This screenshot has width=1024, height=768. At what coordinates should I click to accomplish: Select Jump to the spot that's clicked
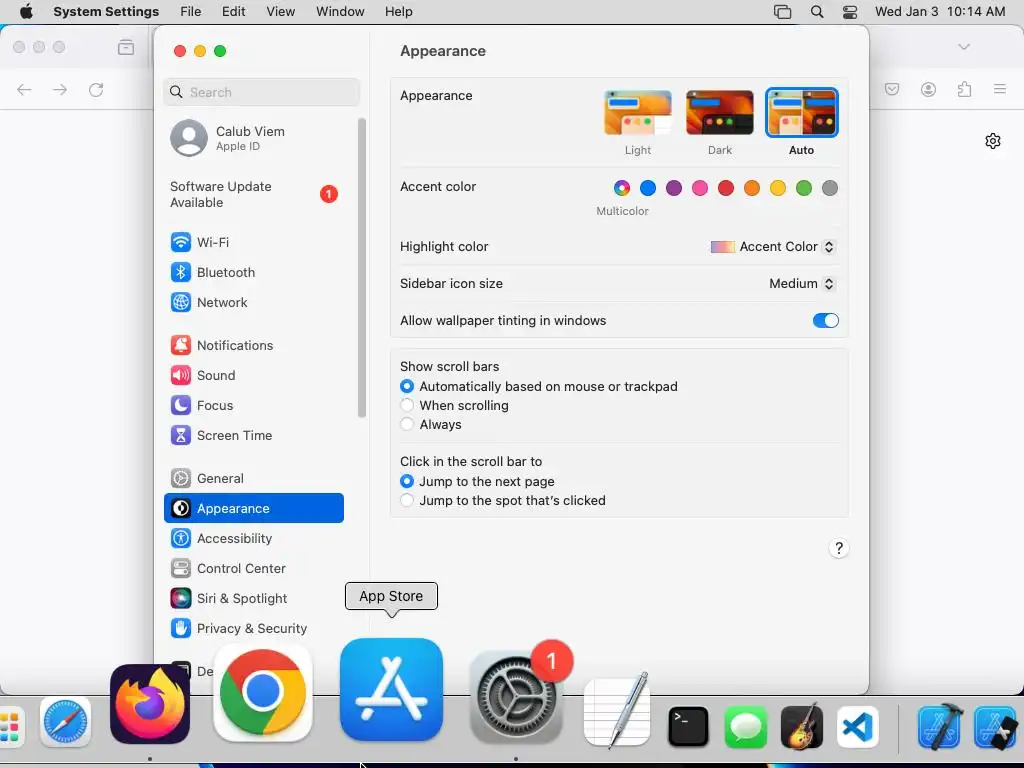(x=407, y=500)
